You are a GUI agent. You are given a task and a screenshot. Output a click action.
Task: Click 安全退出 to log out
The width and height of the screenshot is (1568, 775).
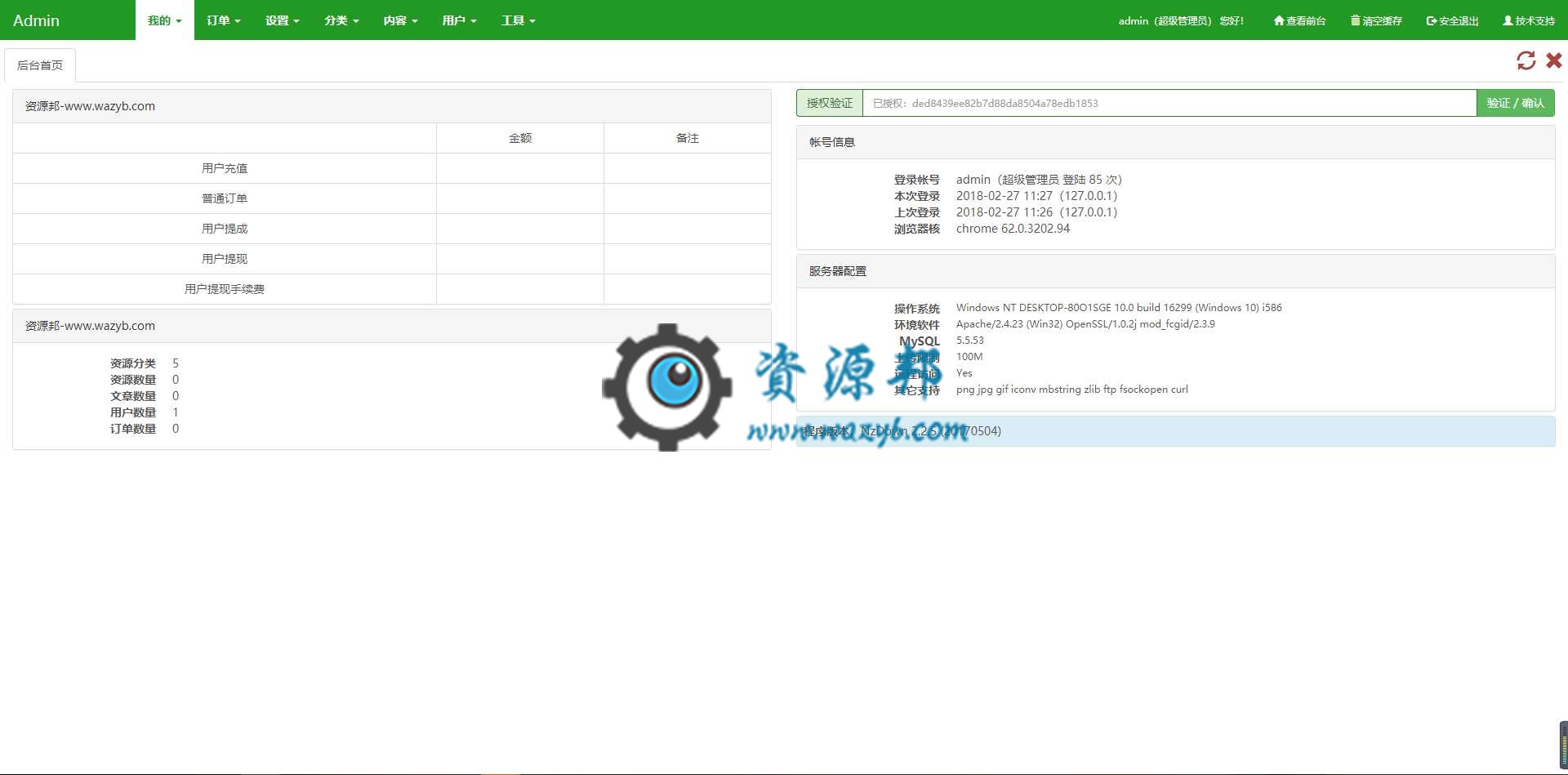coord(1452,20)
